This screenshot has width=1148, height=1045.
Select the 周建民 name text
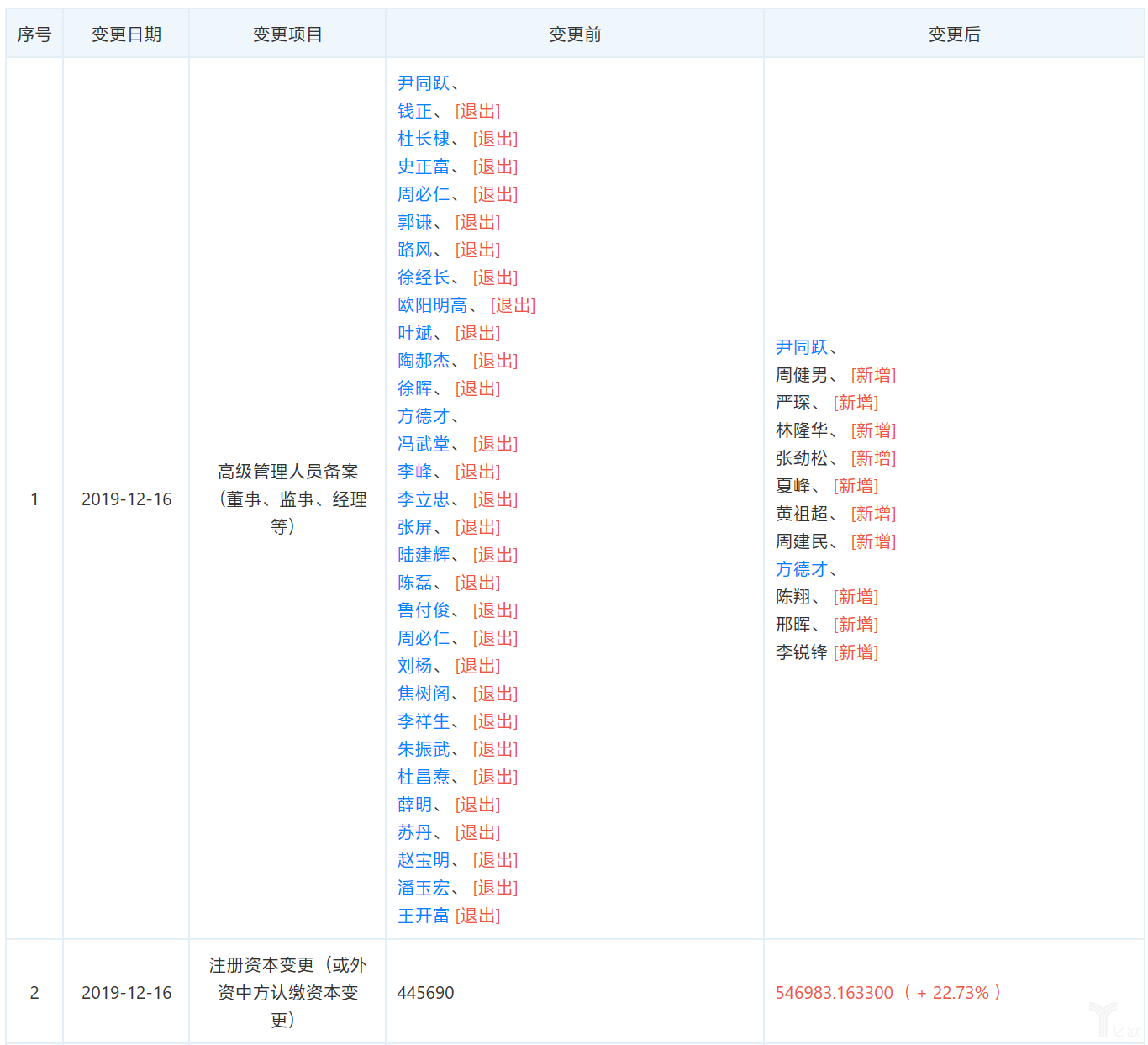tap(802, 541)
